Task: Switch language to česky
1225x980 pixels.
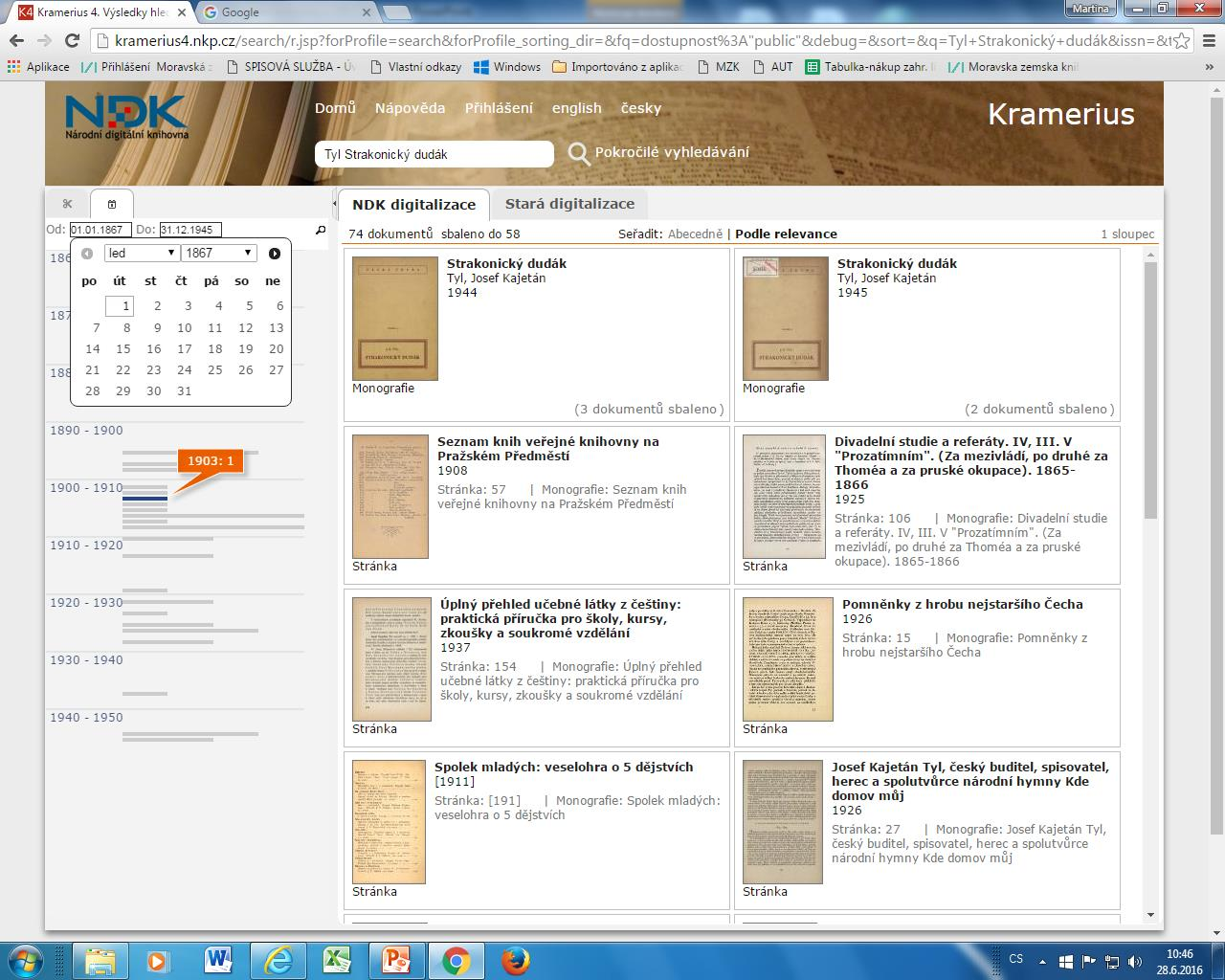Action: point(641,108)
